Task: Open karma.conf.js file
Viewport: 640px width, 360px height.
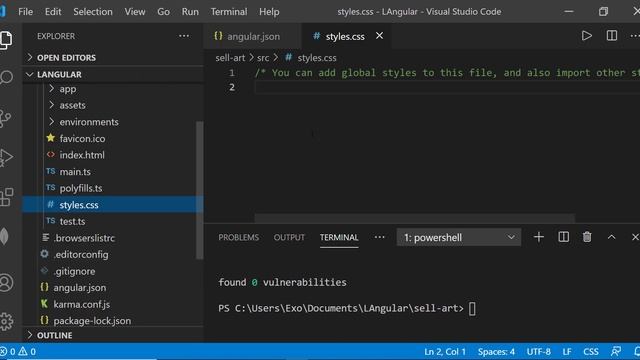Action: pos(113,304)
